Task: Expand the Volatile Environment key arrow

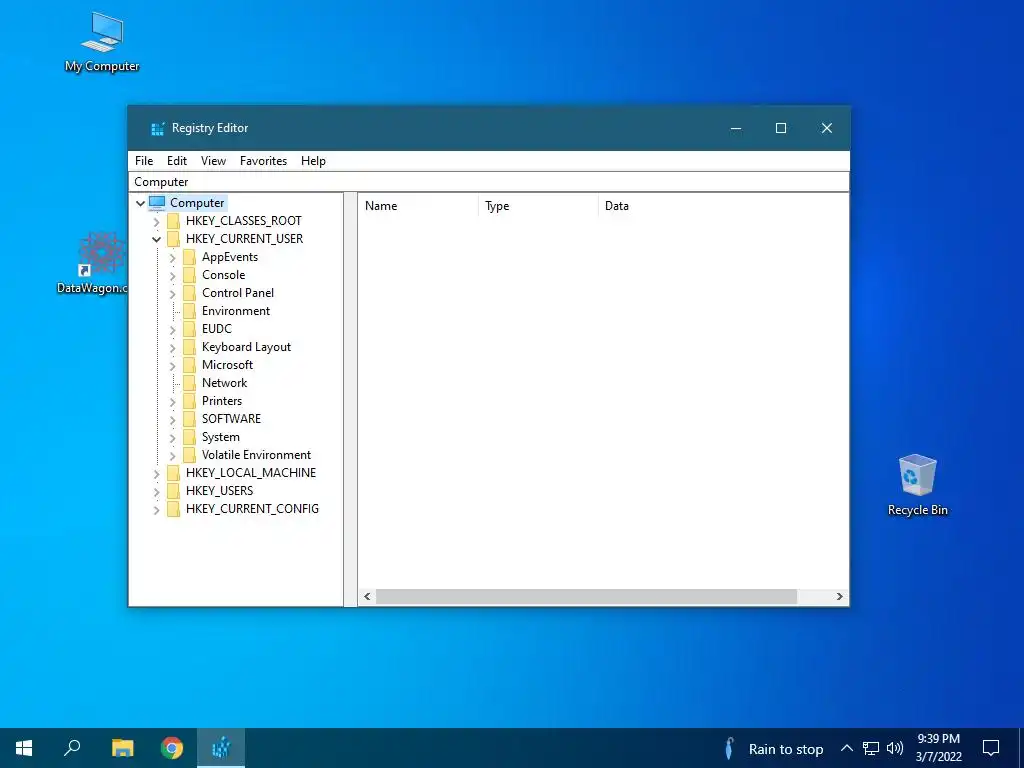Action: (172, 456)
